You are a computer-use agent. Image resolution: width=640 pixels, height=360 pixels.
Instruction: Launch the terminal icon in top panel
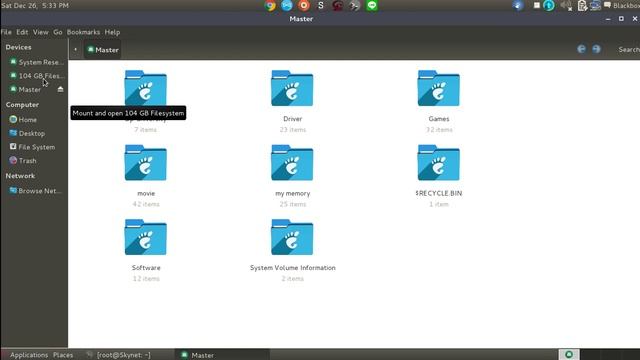point(354,6)
